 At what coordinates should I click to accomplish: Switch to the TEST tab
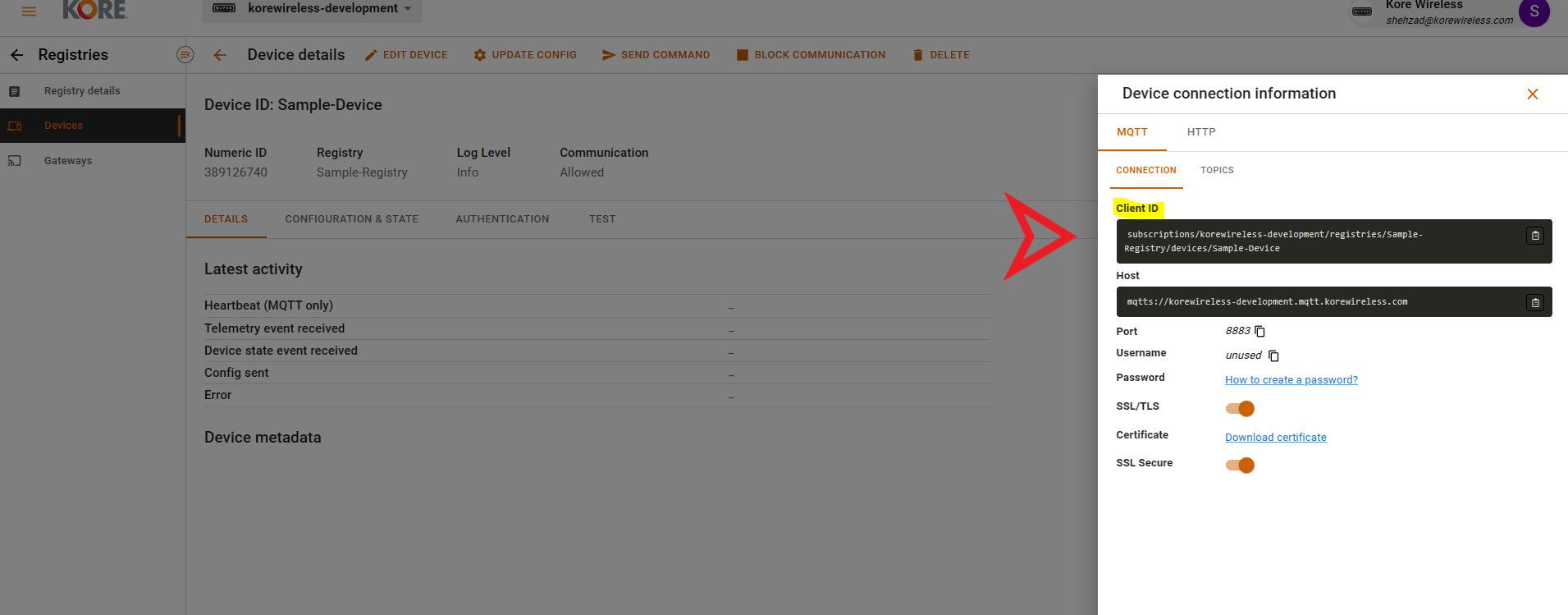click(x=602, y=219)
